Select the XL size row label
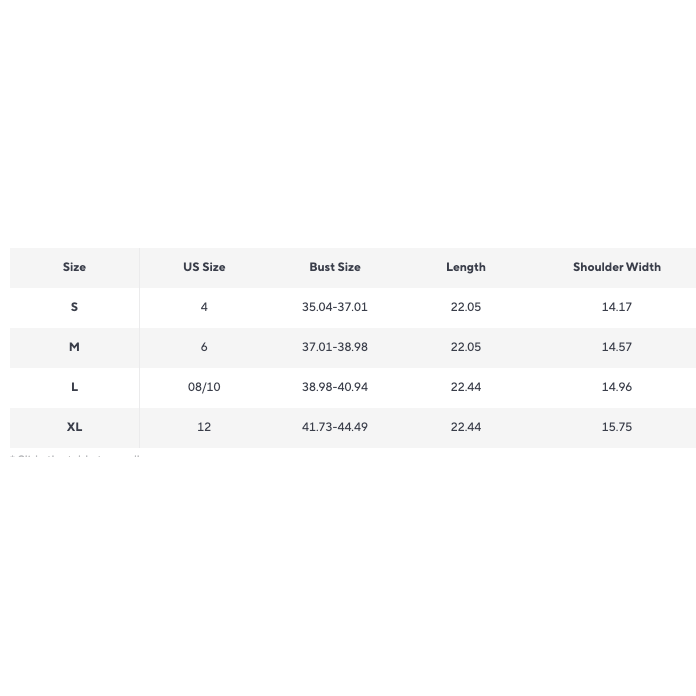This screenshot has height=696, width=696. [74, 427]
